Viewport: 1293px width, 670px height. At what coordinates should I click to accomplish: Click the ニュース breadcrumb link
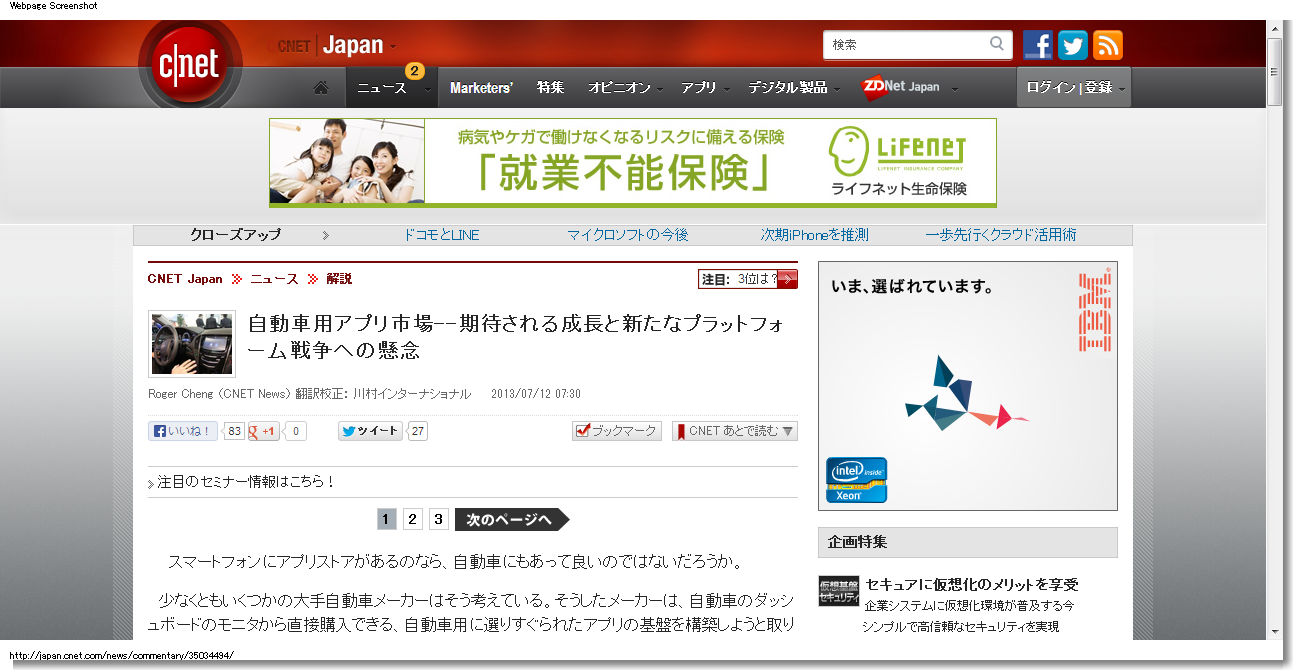point(274,279)
